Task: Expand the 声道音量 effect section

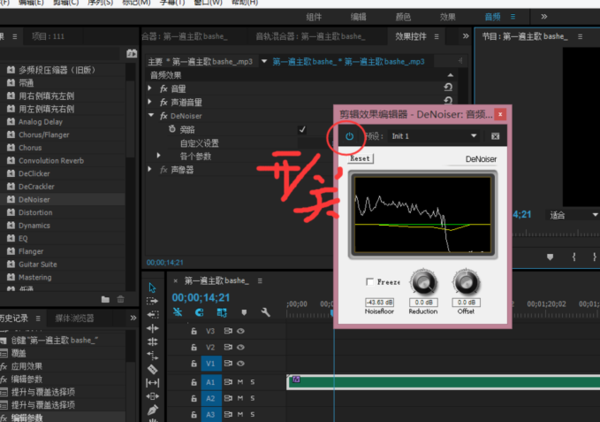Action: coord(150,102)
